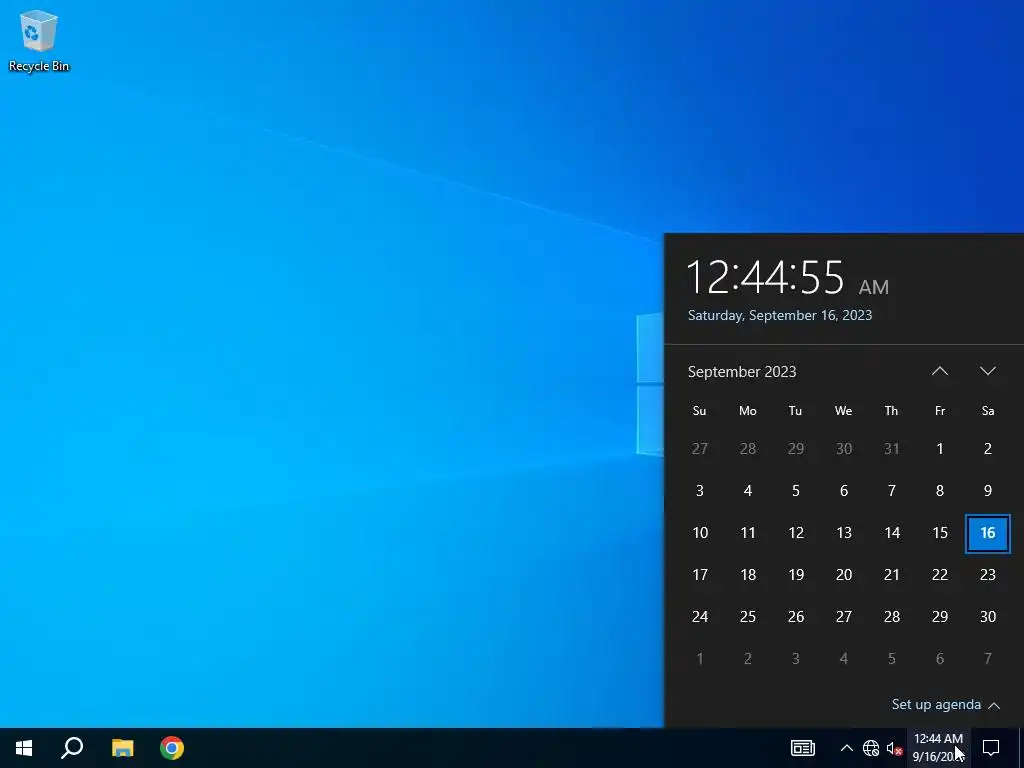
Task: Select dimmed August 27 in calendar
Action: pyautogui.click(x=700, y=449)
